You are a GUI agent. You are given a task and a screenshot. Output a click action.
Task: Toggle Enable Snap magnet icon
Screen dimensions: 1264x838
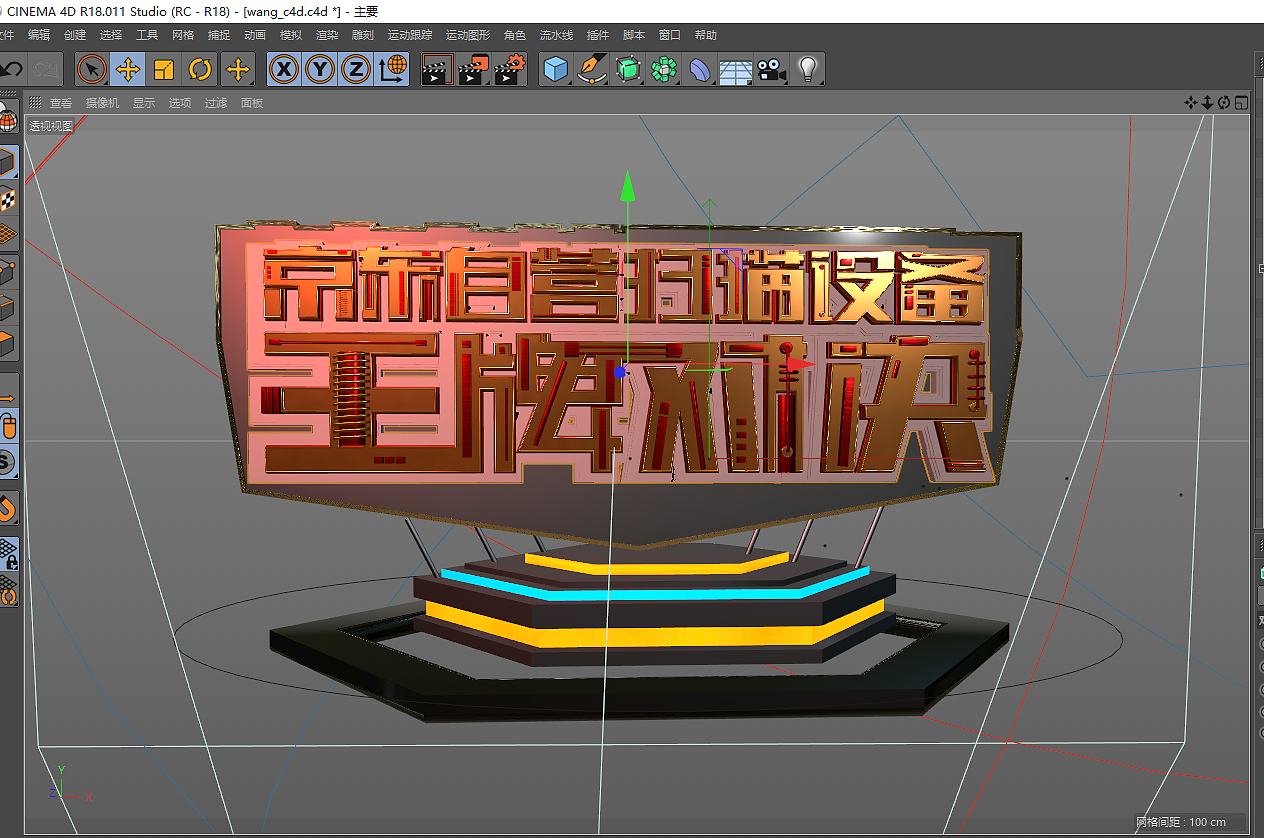[x=8, y=509]
